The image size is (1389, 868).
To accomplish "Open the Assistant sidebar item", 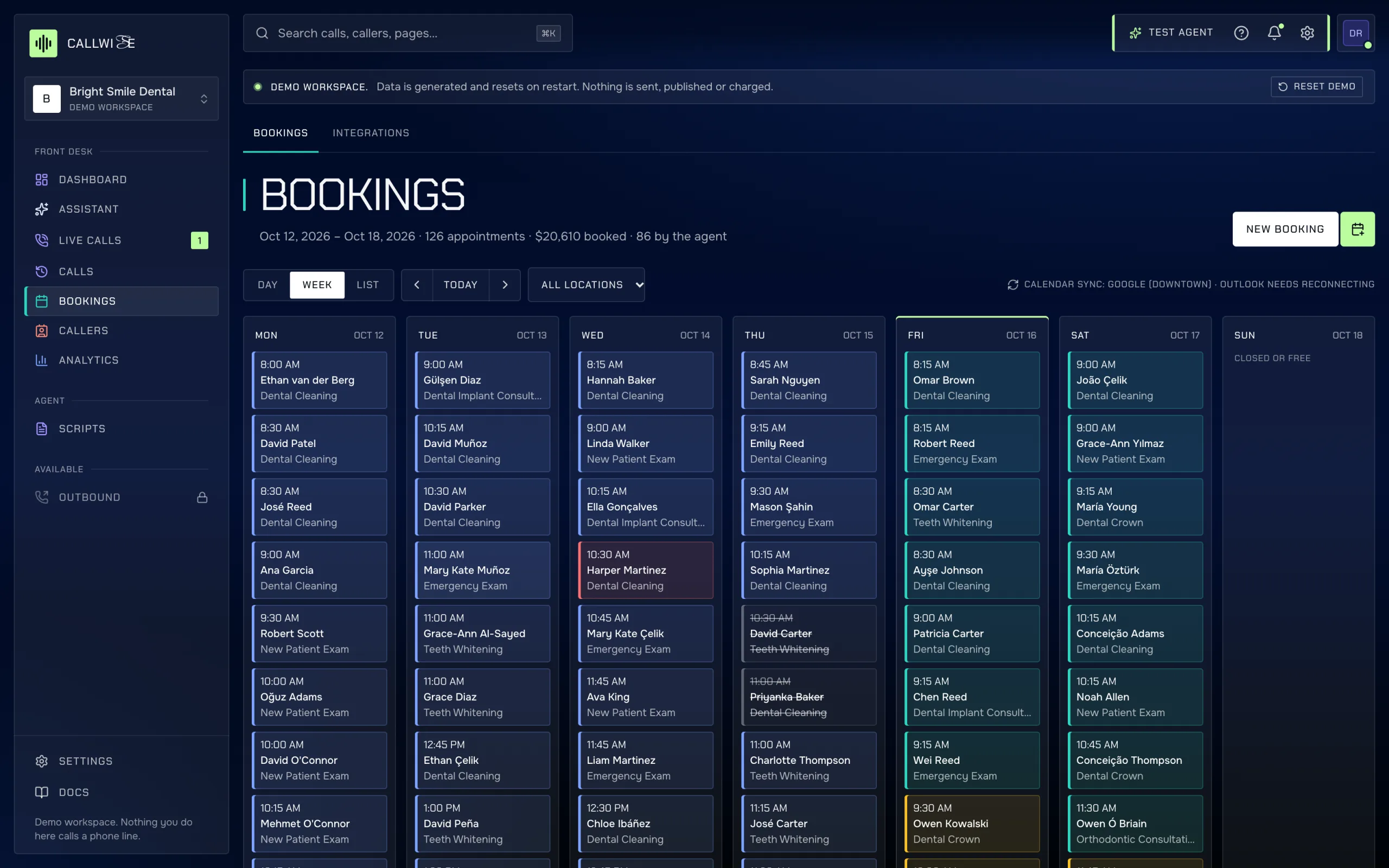I will 122,209.
